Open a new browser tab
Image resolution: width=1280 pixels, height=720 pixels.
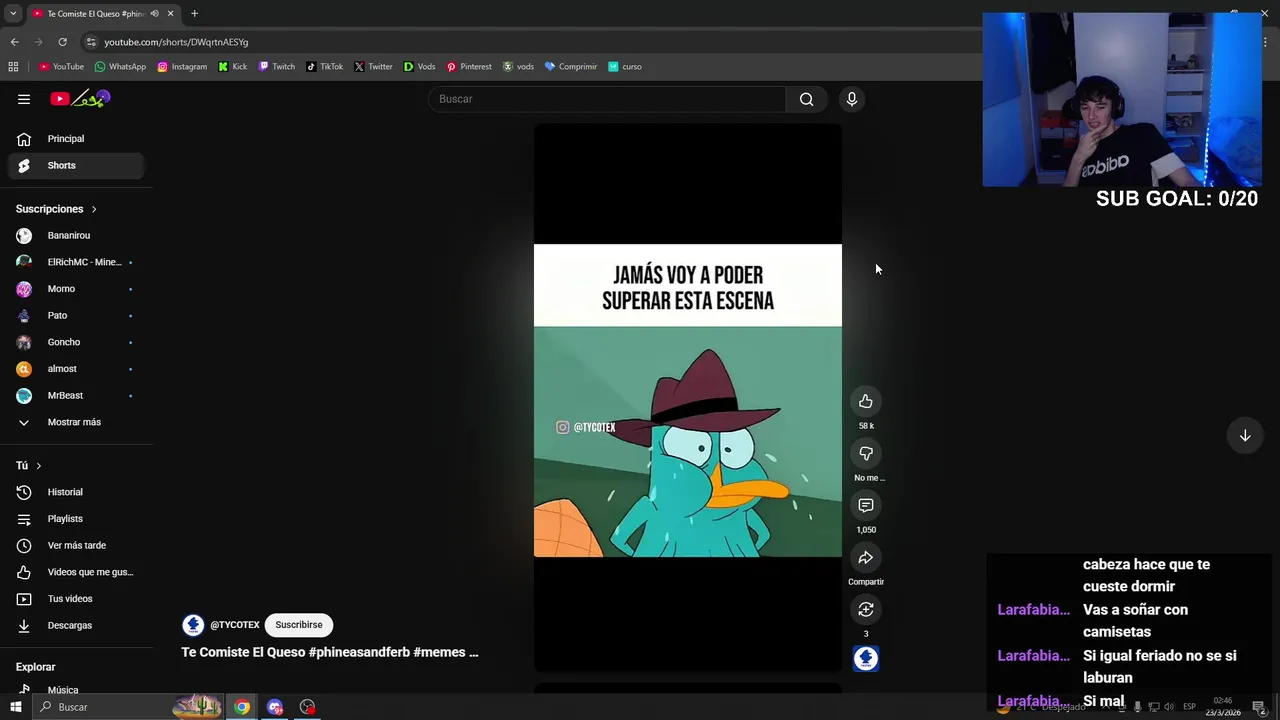(x=194, y=14)
